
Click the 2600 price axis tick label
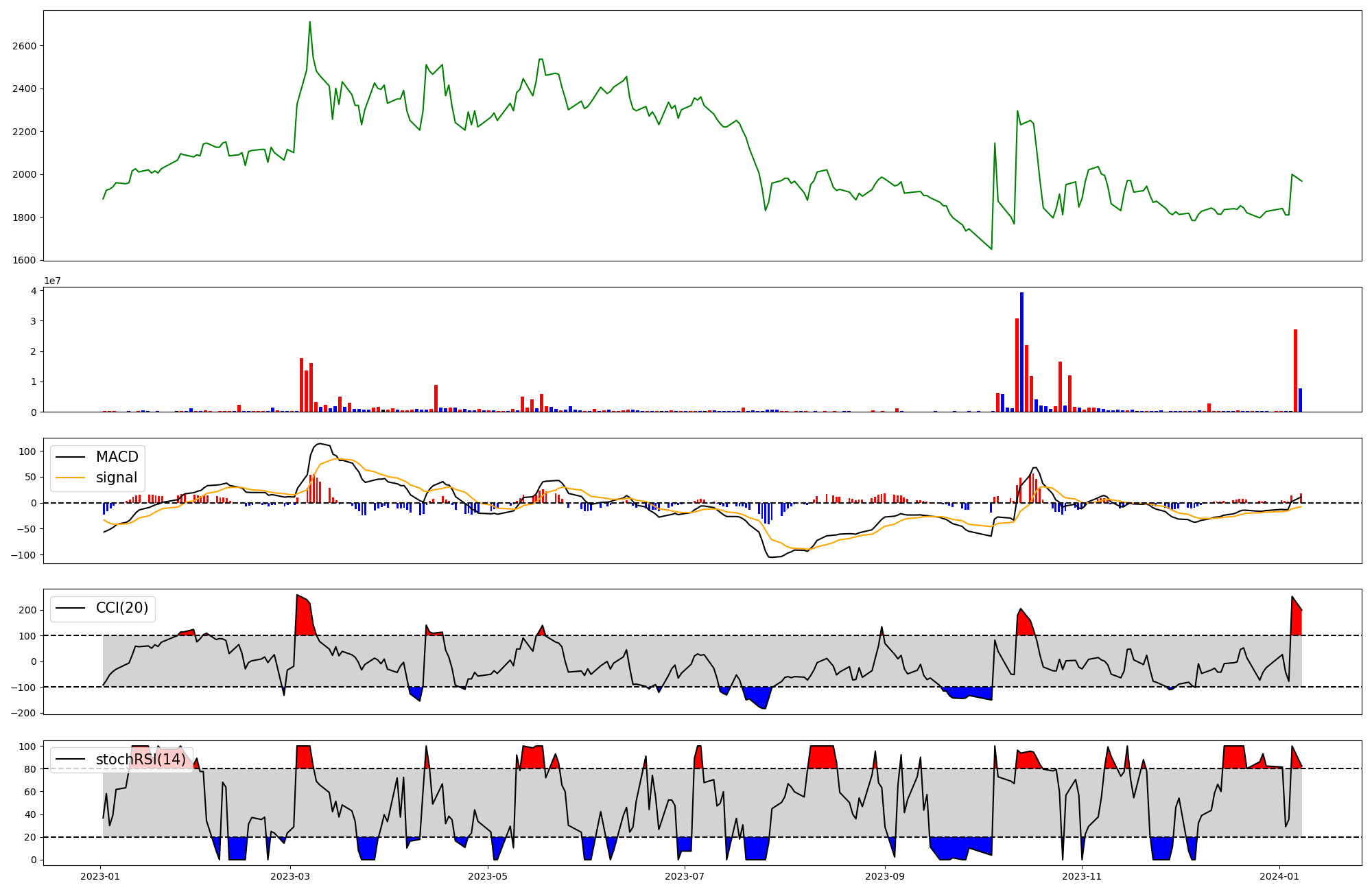[24, 46]
